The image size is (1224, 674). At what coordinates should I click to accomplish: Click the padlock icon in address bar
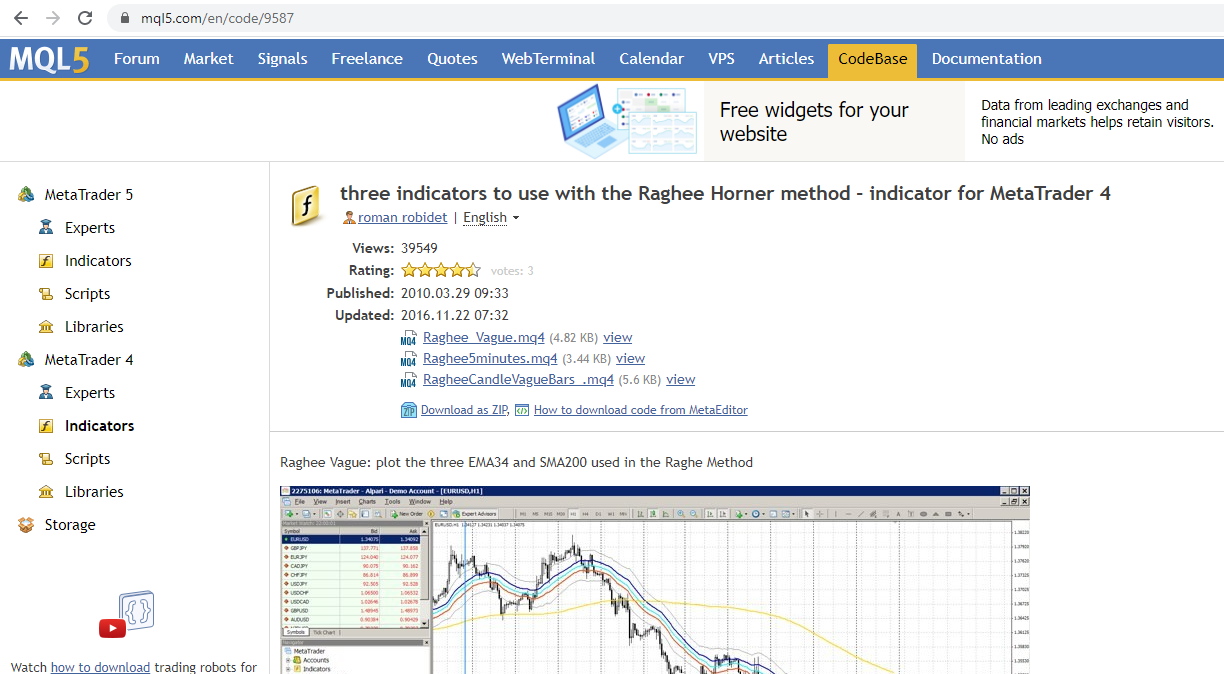point(125,18)
